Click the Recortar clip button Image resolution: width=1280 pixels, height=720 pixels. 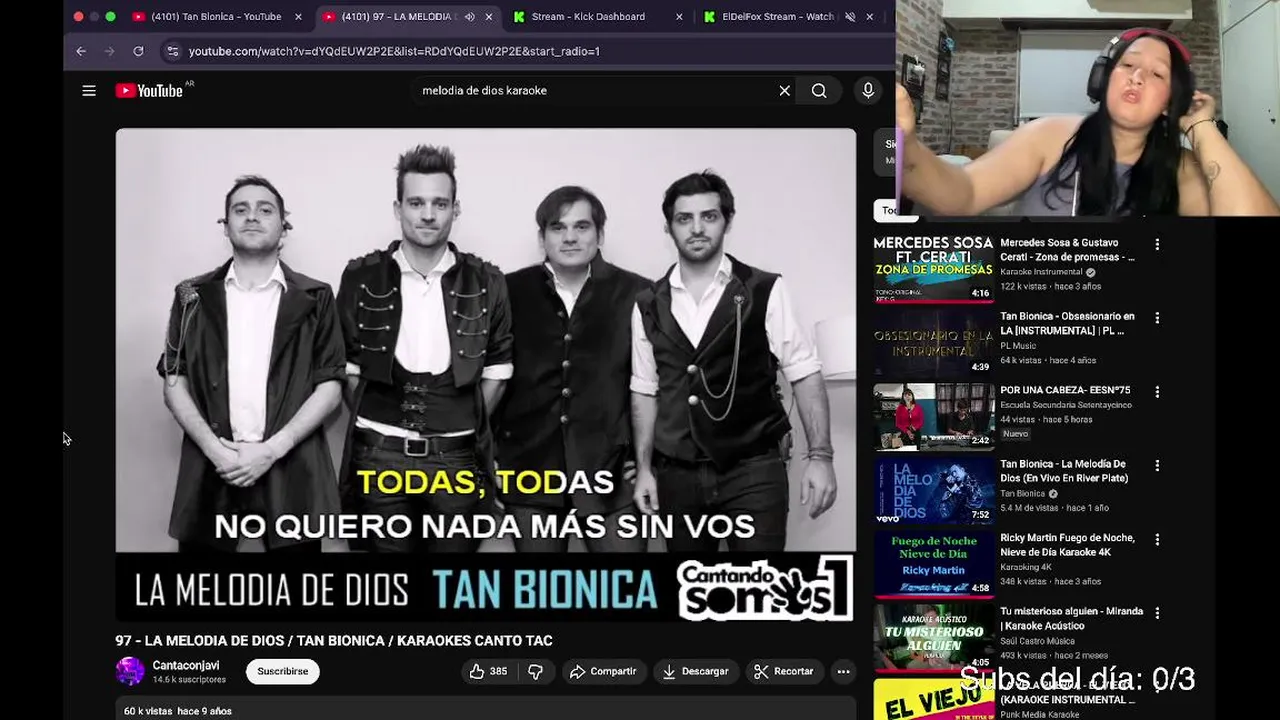coord(784,672)
